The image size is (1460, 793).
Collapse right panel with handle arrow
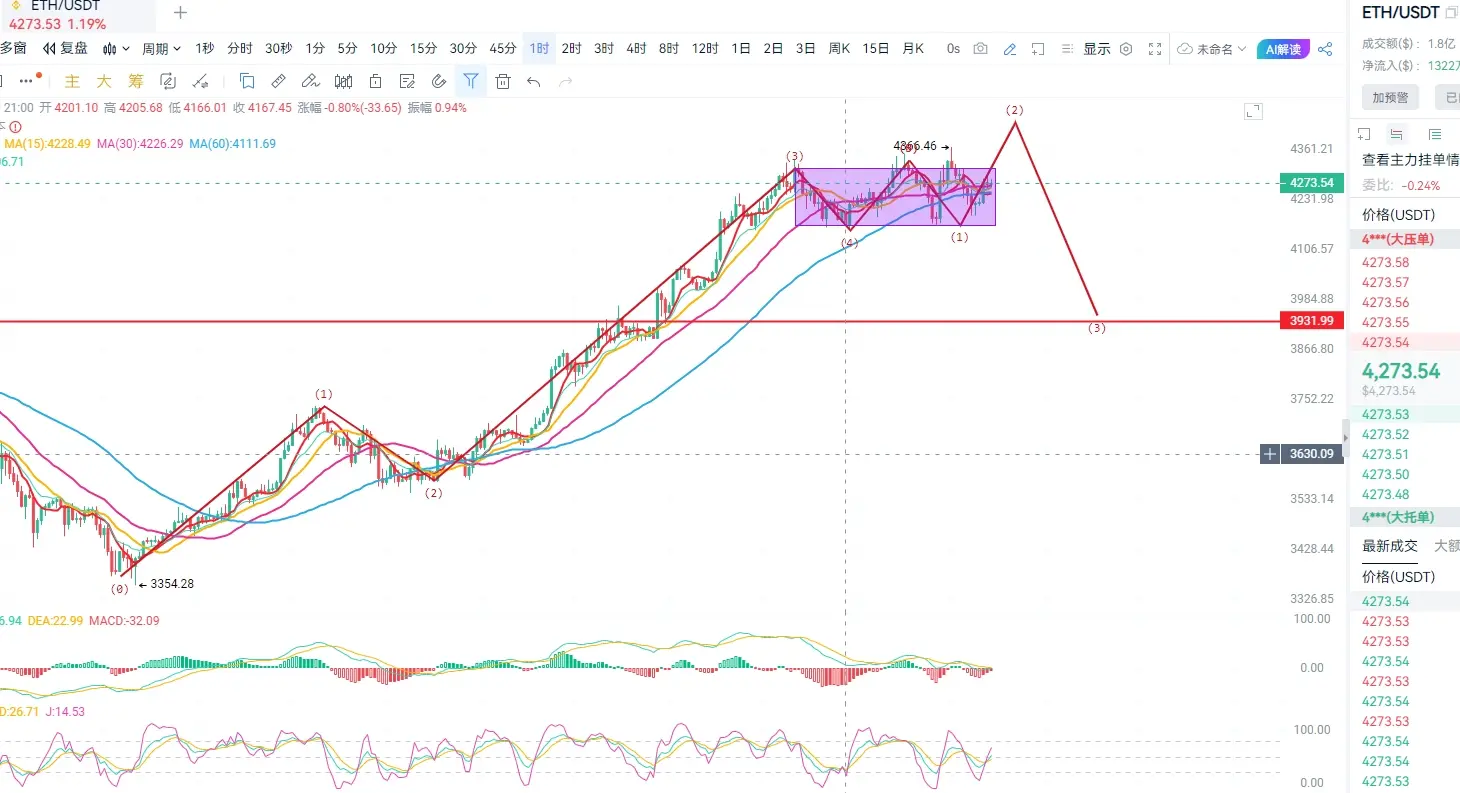pyautogui.click(x=1345, y=438)
